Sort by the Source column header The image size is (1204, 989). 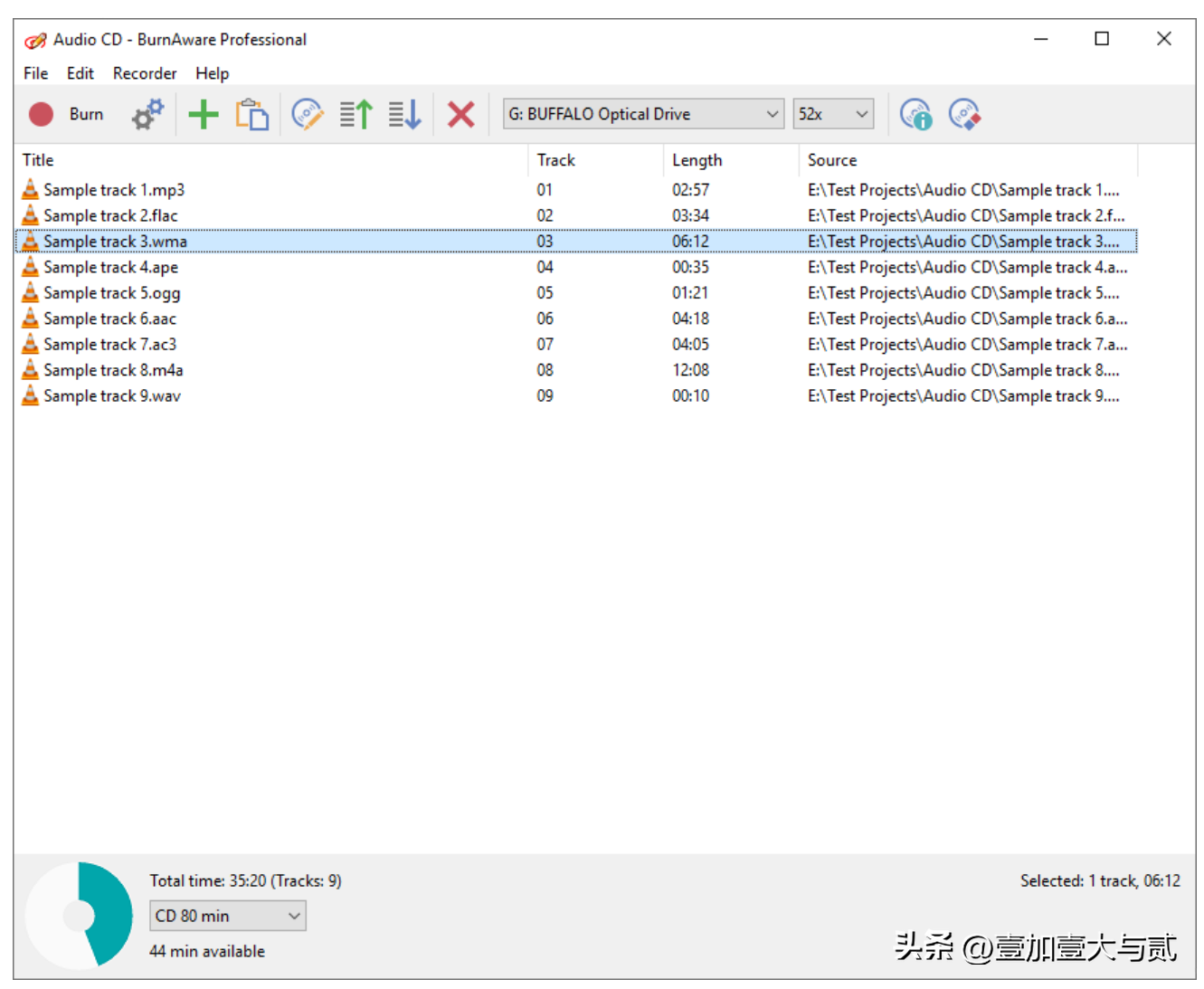[968, 160]
